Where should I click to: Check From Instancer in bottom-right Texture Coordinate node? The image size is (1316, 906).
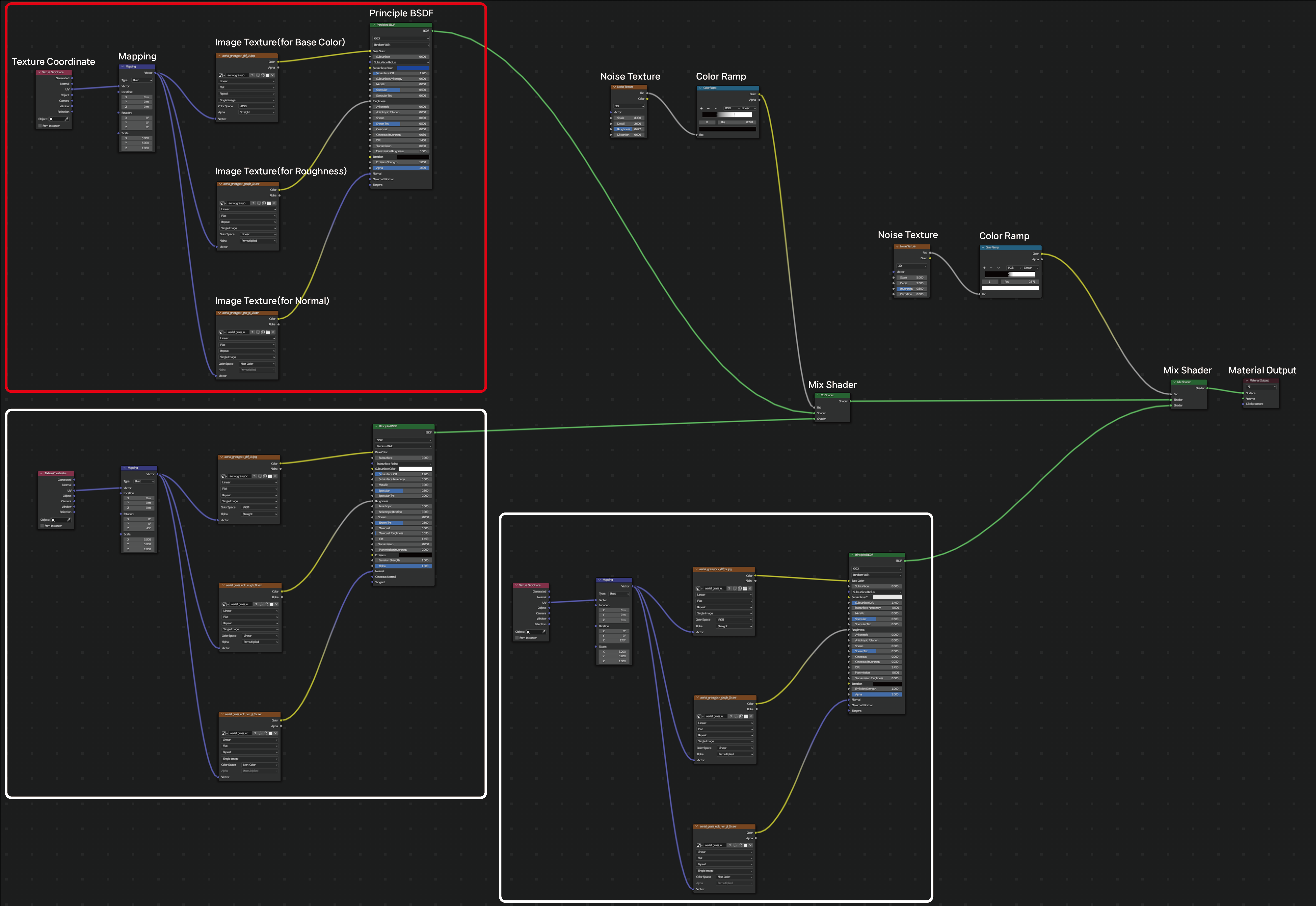517,638
